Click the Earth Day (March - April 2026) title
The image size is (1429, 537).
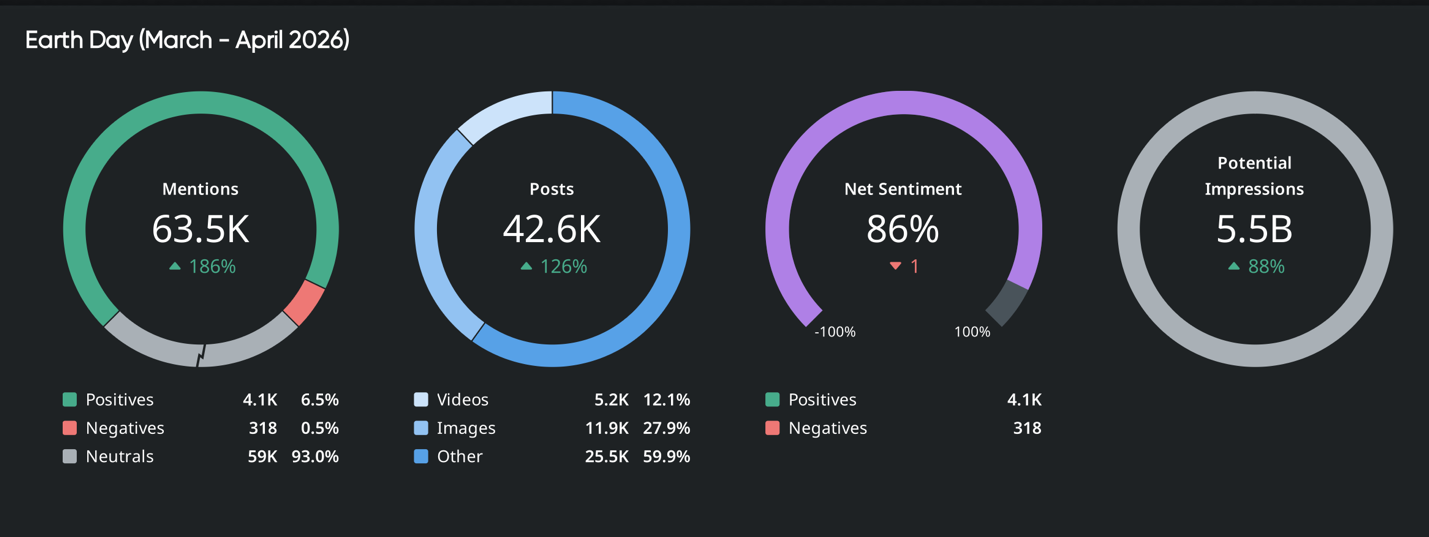[187, 40]
